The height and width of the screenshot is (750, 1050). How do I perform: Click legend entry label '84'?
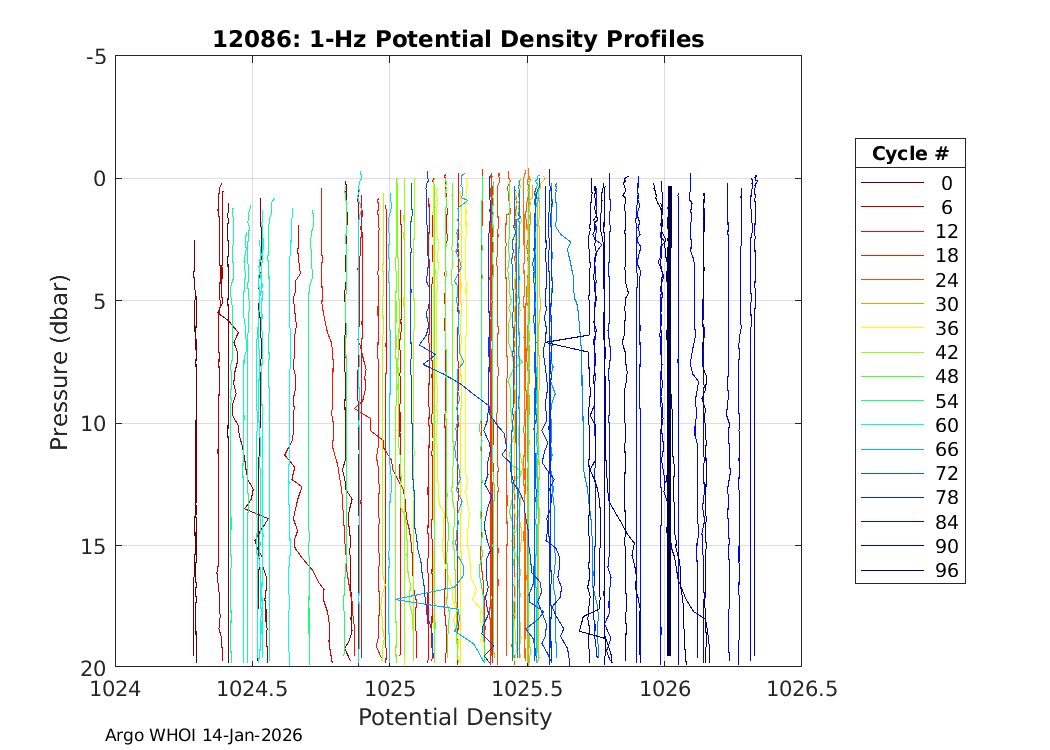946,522
